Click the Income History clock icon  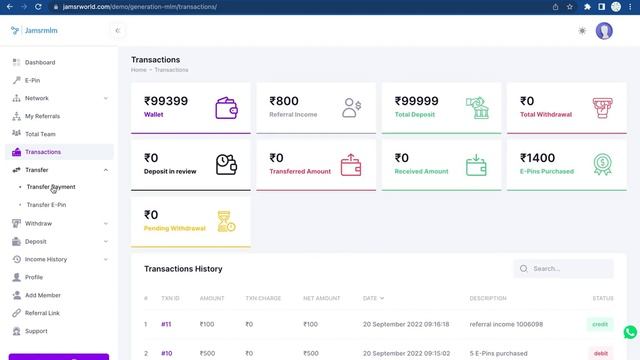pos(16,259)
